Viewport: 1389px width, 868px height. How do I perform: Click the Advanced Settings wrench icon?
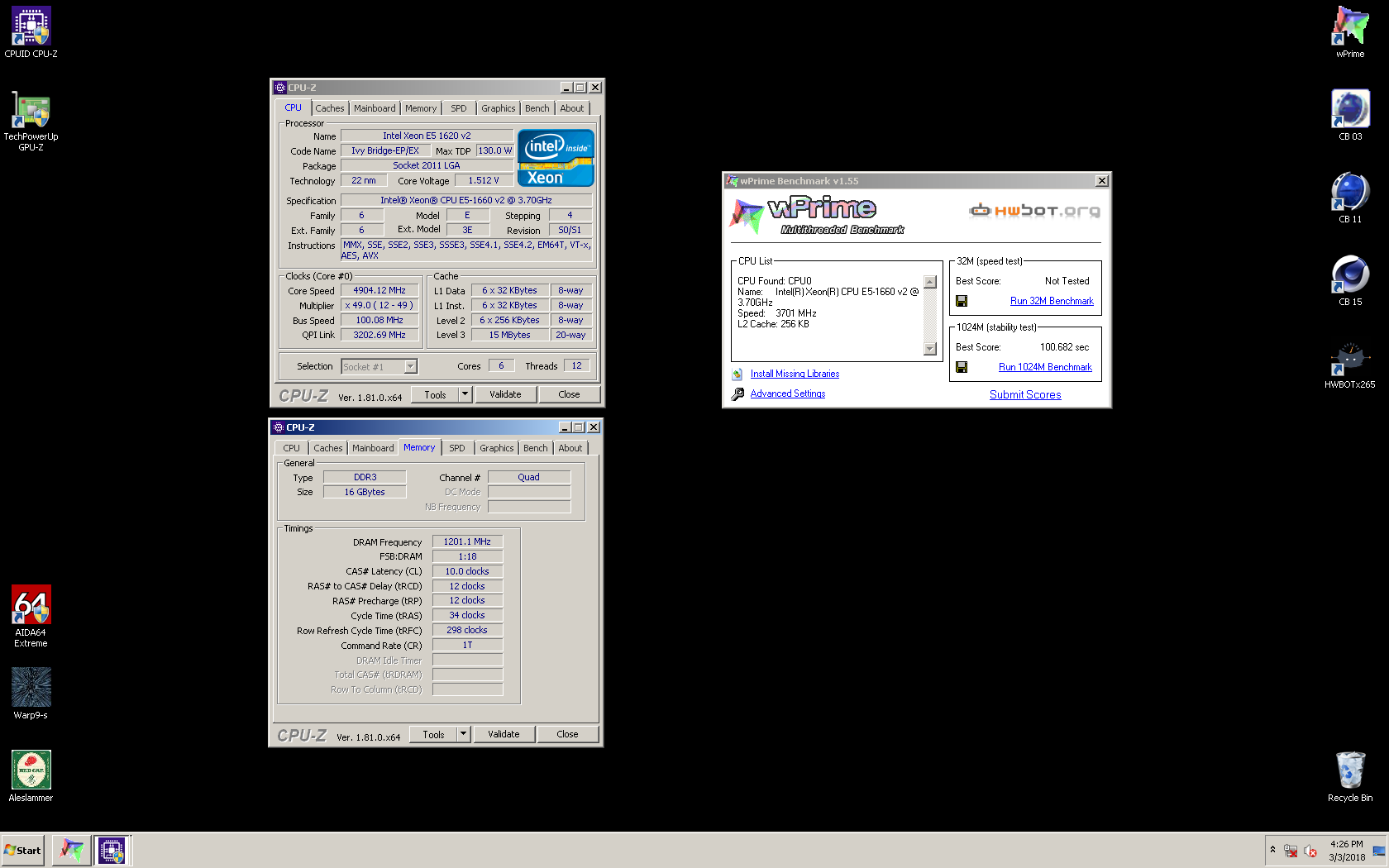click(x=737, y=393)
